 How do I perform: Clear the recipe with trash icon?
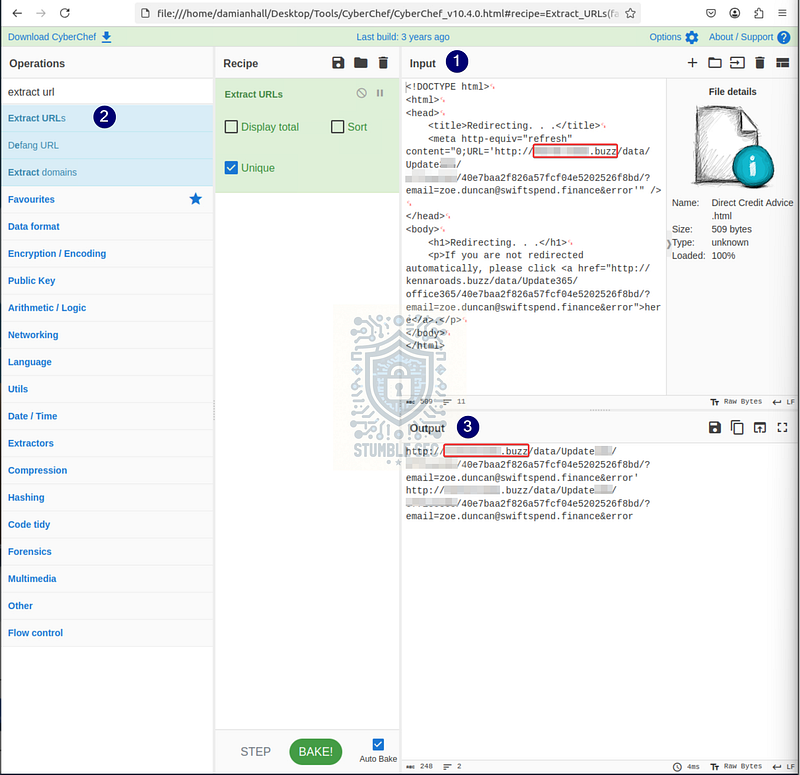[x=383, y=63]
